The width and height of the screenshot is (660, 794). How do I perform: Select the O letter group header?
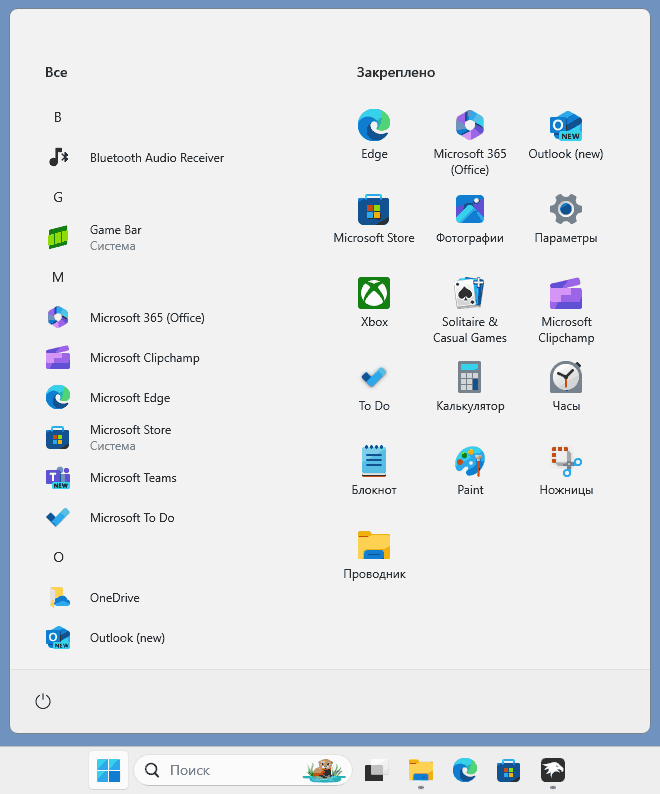pyautogui.click(x=58, y=558)
